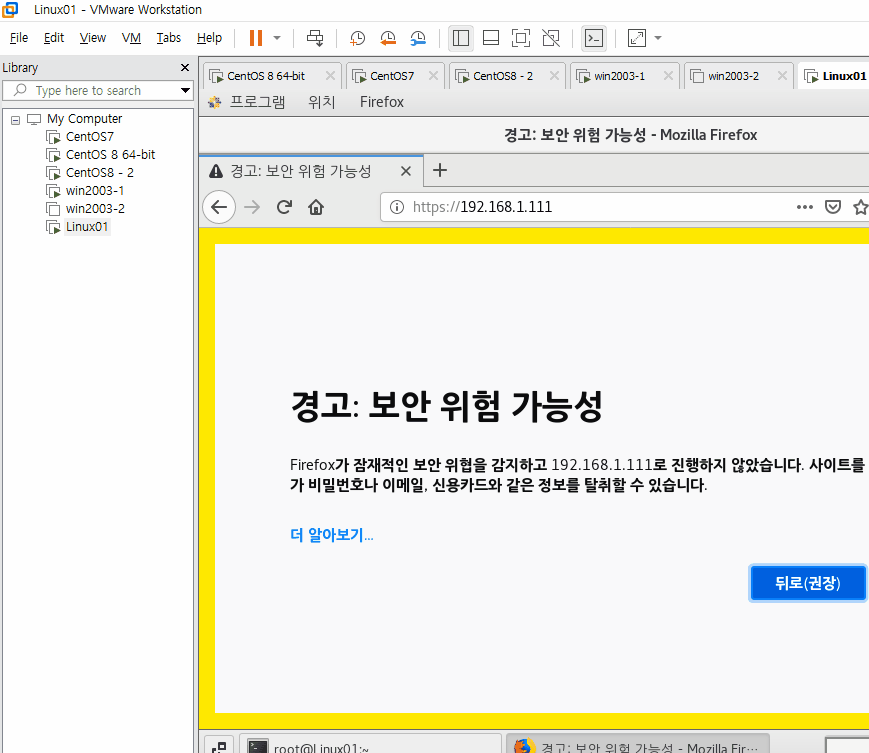The height and width of the screenshot is (753, 869).
Task: Close the CentOS8 - 2 tab
Action: click(x=554, y=75)
